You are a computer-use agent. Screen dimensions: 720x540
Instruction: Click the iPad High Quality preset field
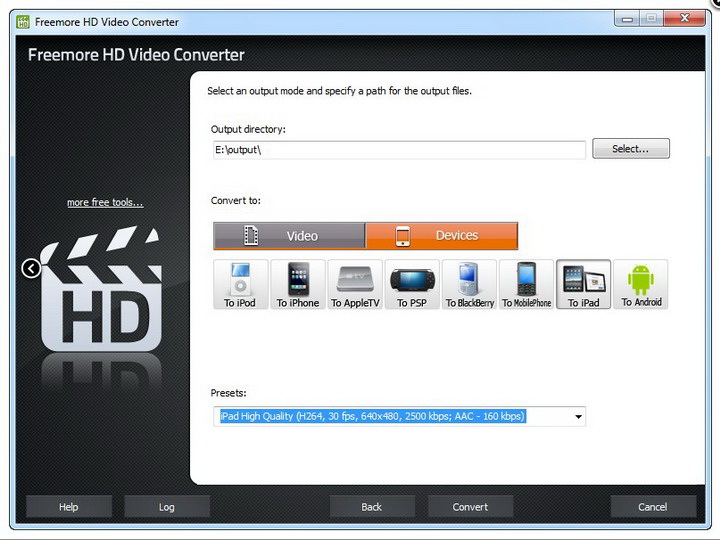pyautogui.click(x=399, y=416)
